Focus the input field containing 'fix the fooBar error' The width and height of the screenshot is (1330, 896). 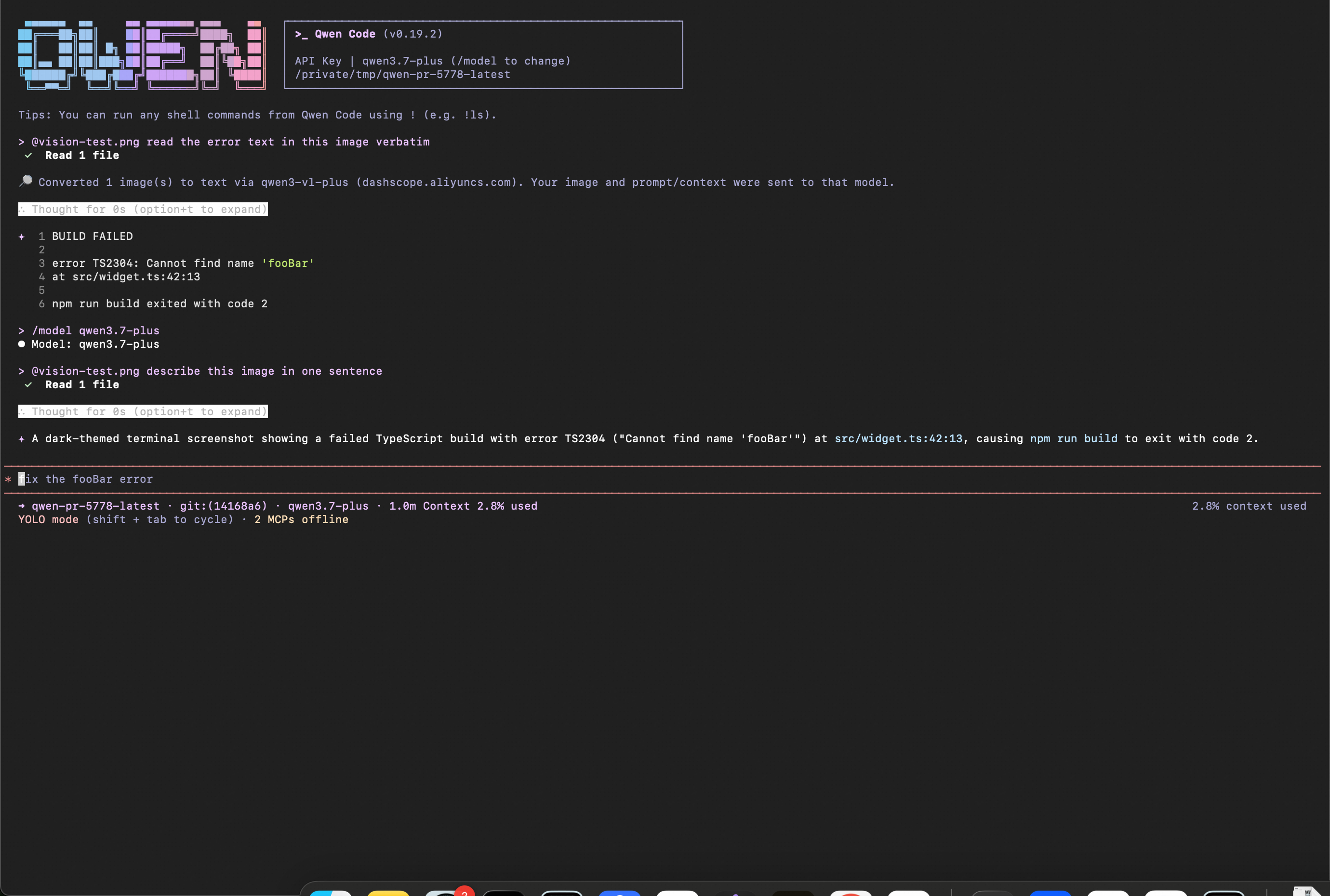(663, 479)
